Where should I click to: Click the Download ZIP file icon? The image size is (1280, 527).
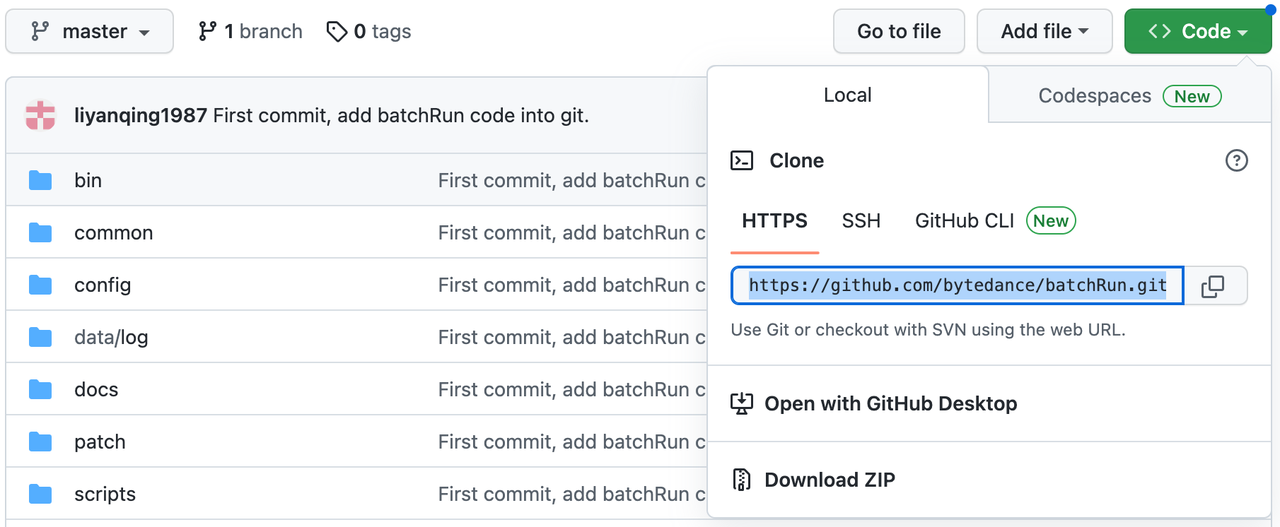pos(741,480)
